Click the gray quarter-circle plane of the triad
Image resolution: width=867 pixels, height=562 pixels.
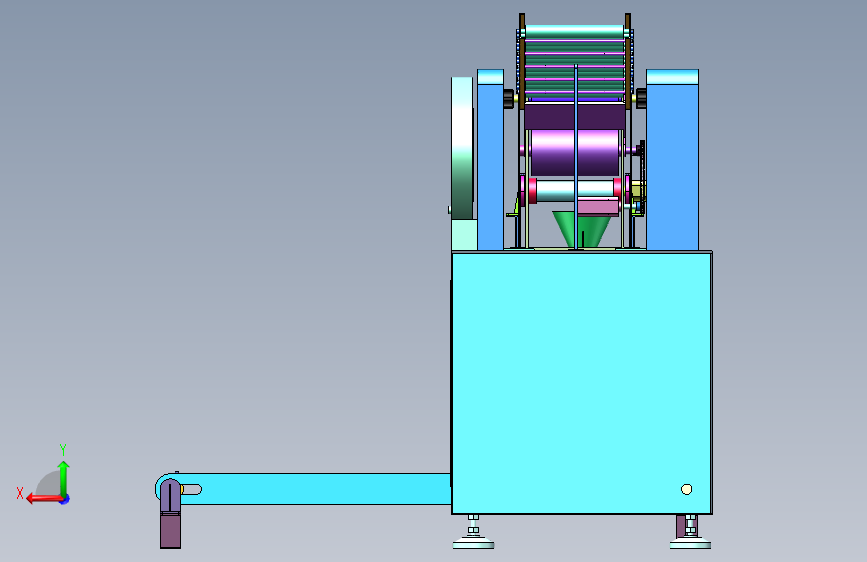click(x=48, y=483)
